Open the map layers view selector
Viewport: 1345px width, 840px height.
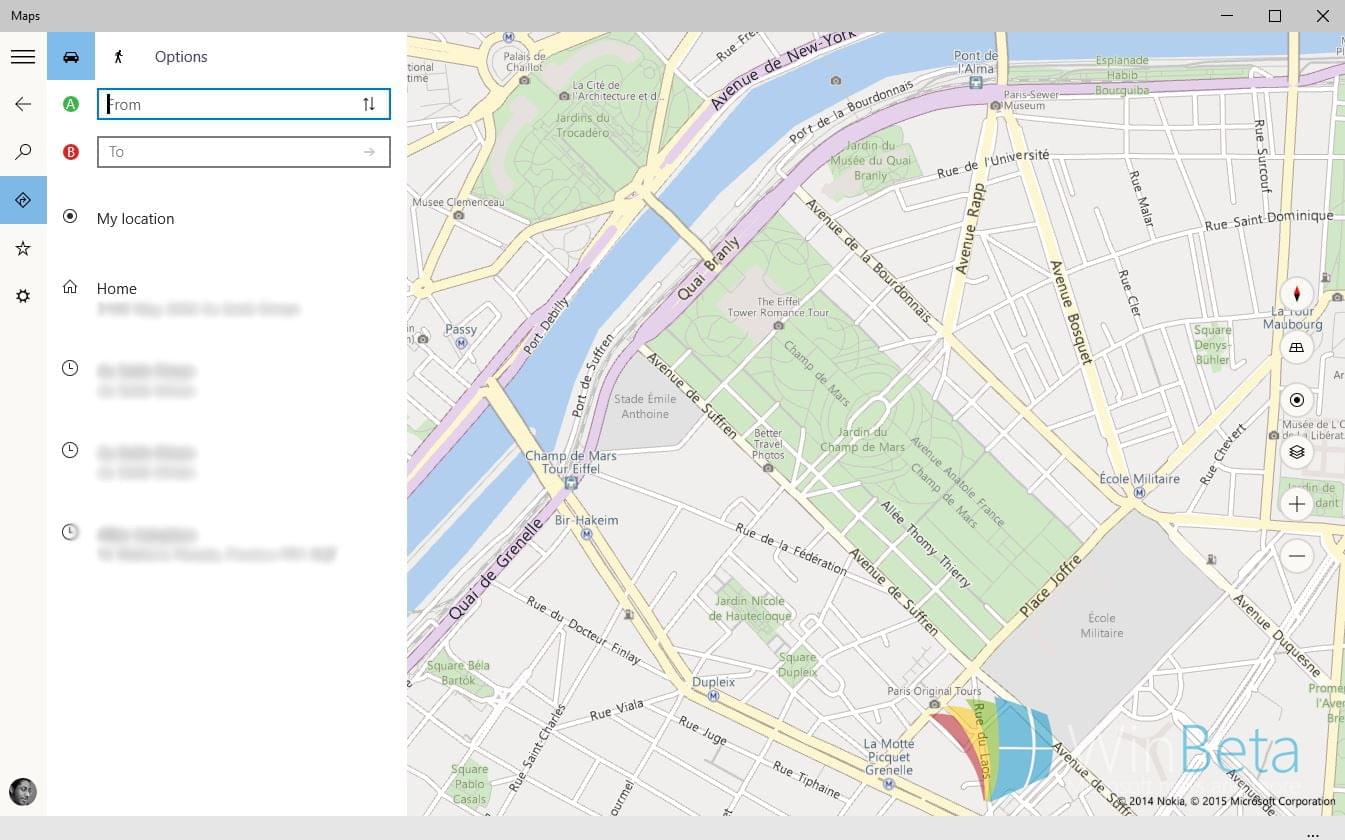(x=1297, y=452)
